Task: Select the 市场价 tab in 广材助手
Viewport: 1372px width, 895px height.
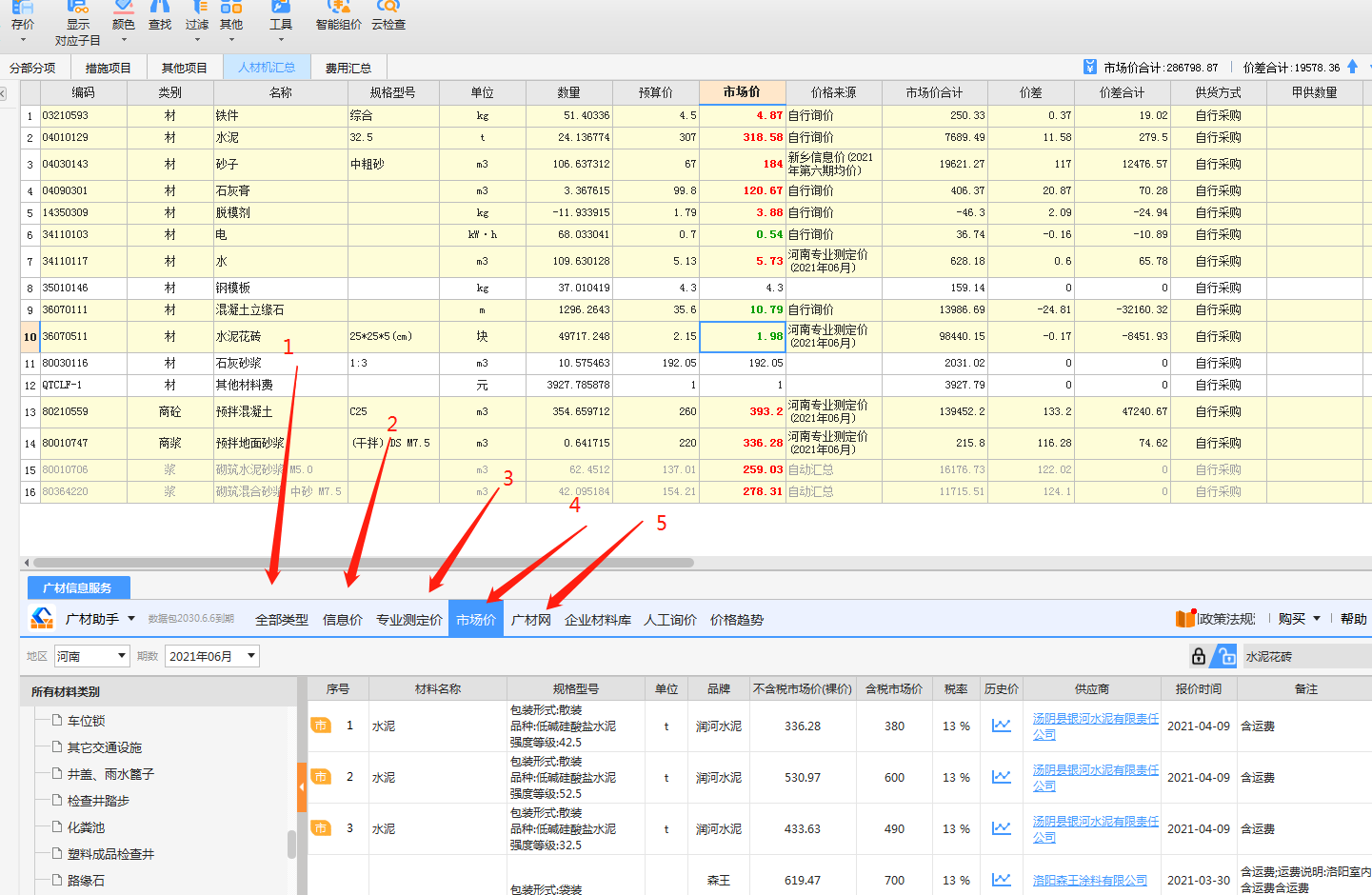Action: 476,619
